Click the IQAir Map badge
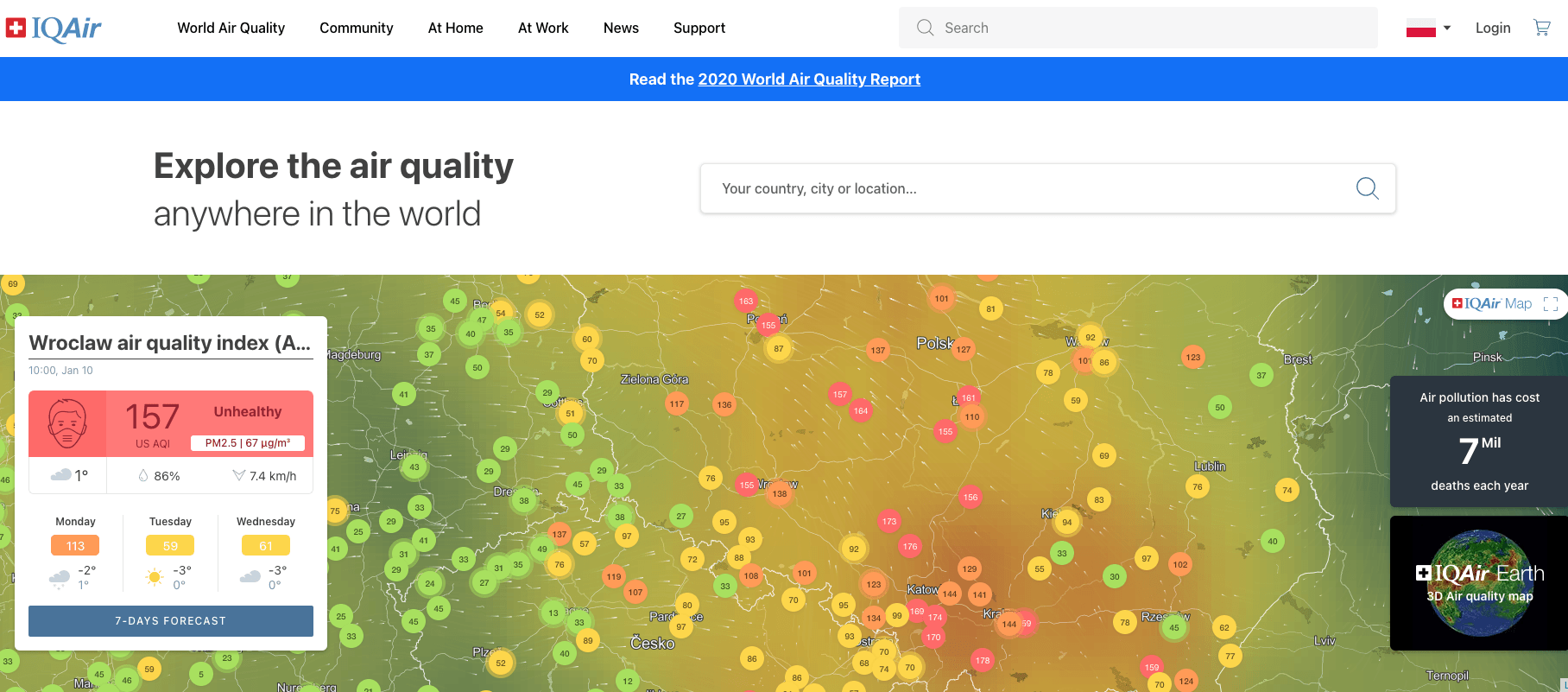Image resolution: width=1568 pixels, height=692 pixels. click(x=1492, y=304)
